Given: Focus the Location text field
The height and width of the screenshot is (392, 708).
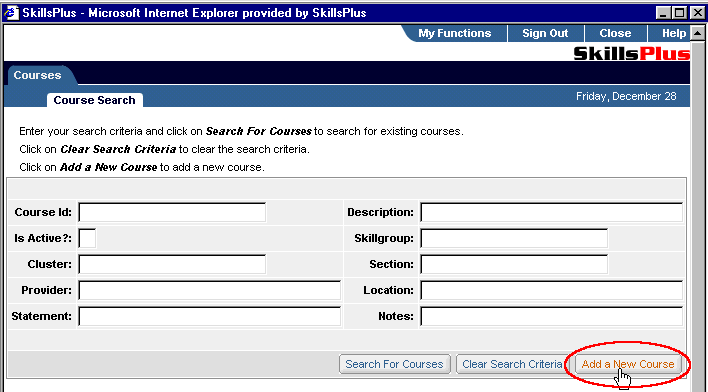Looking at the screenshot, I should tap(551, 290).
